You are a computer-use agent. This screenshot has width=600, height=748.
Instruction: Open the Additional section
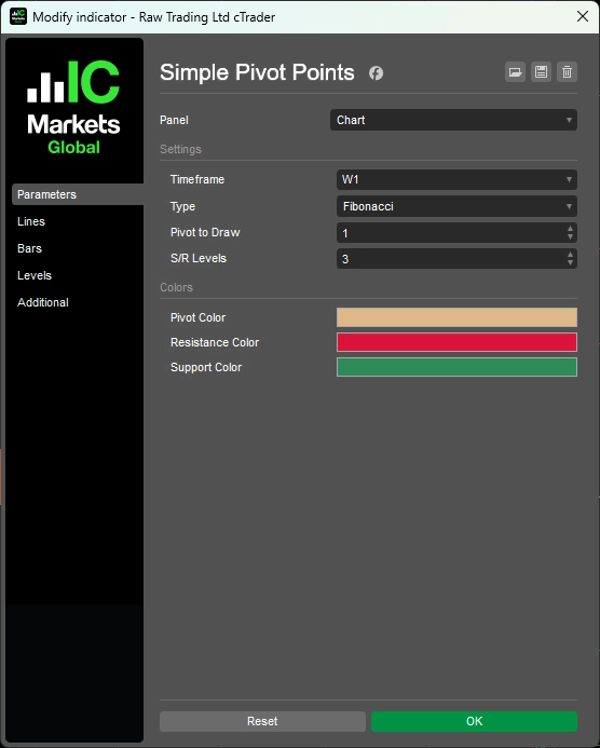pos(42,302)
